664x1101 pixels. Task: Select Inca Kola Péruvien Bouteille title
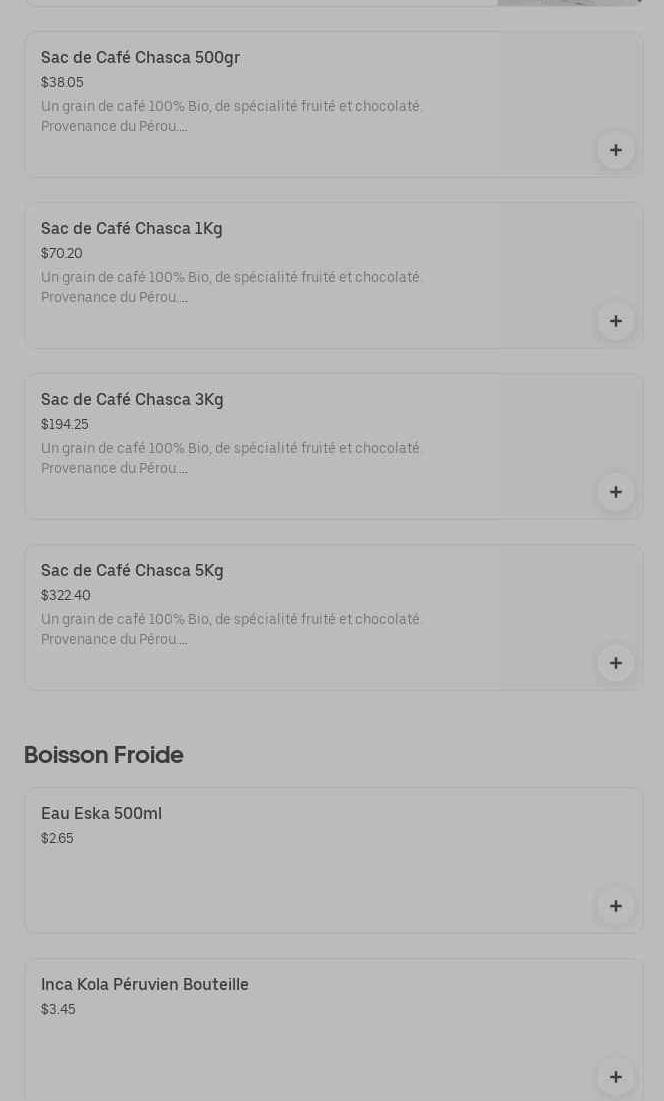[145, 985]
